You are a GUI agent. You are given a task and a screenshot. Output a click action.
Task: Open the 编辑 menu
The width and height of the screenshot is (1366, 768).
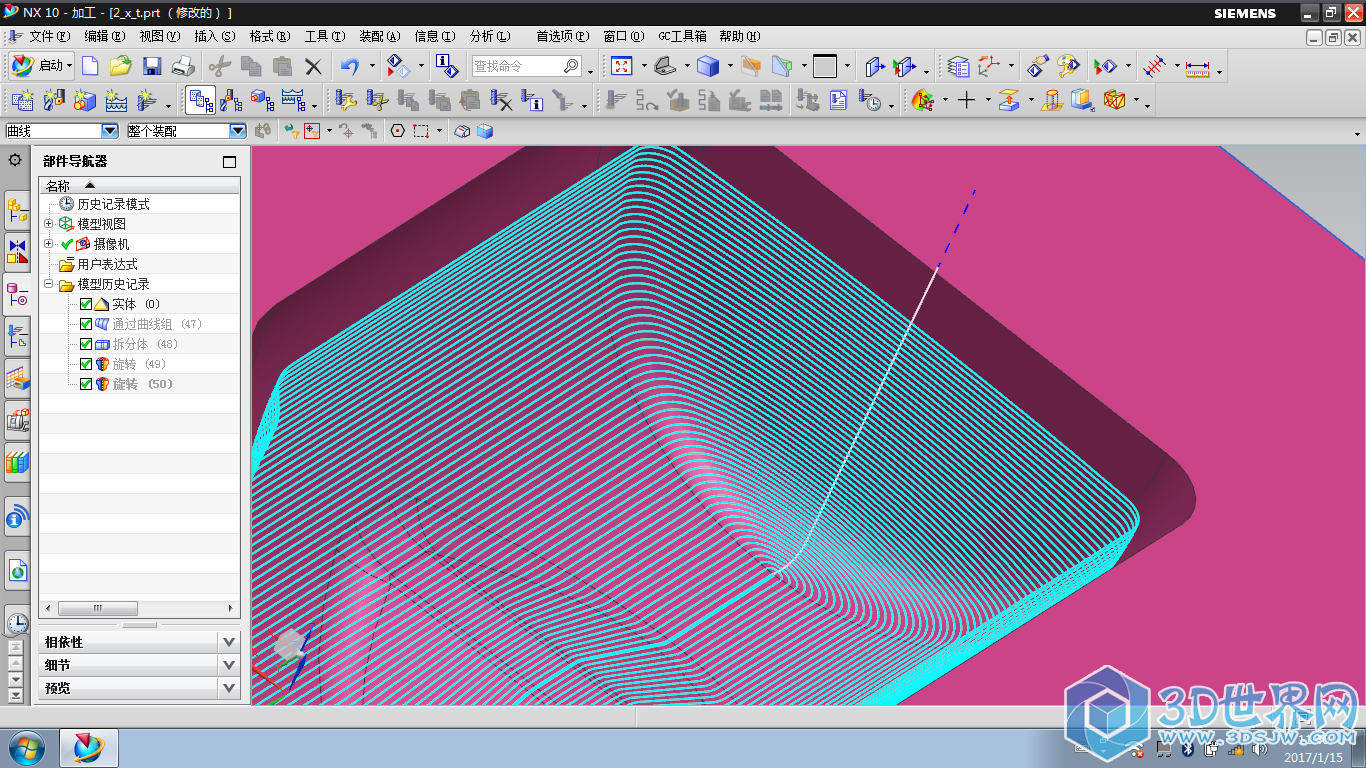(105, 36)
